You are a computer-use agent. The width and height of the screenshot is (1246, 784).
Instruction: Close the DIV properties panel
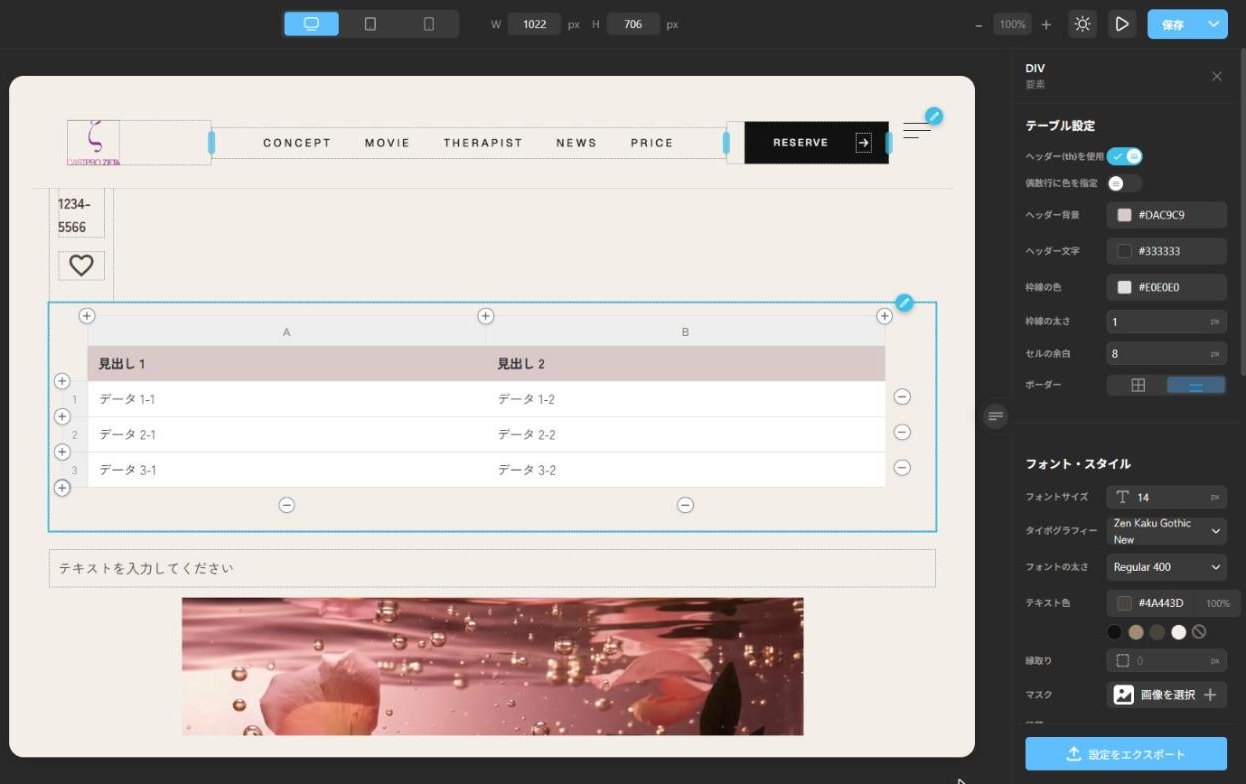[1216, 76]
